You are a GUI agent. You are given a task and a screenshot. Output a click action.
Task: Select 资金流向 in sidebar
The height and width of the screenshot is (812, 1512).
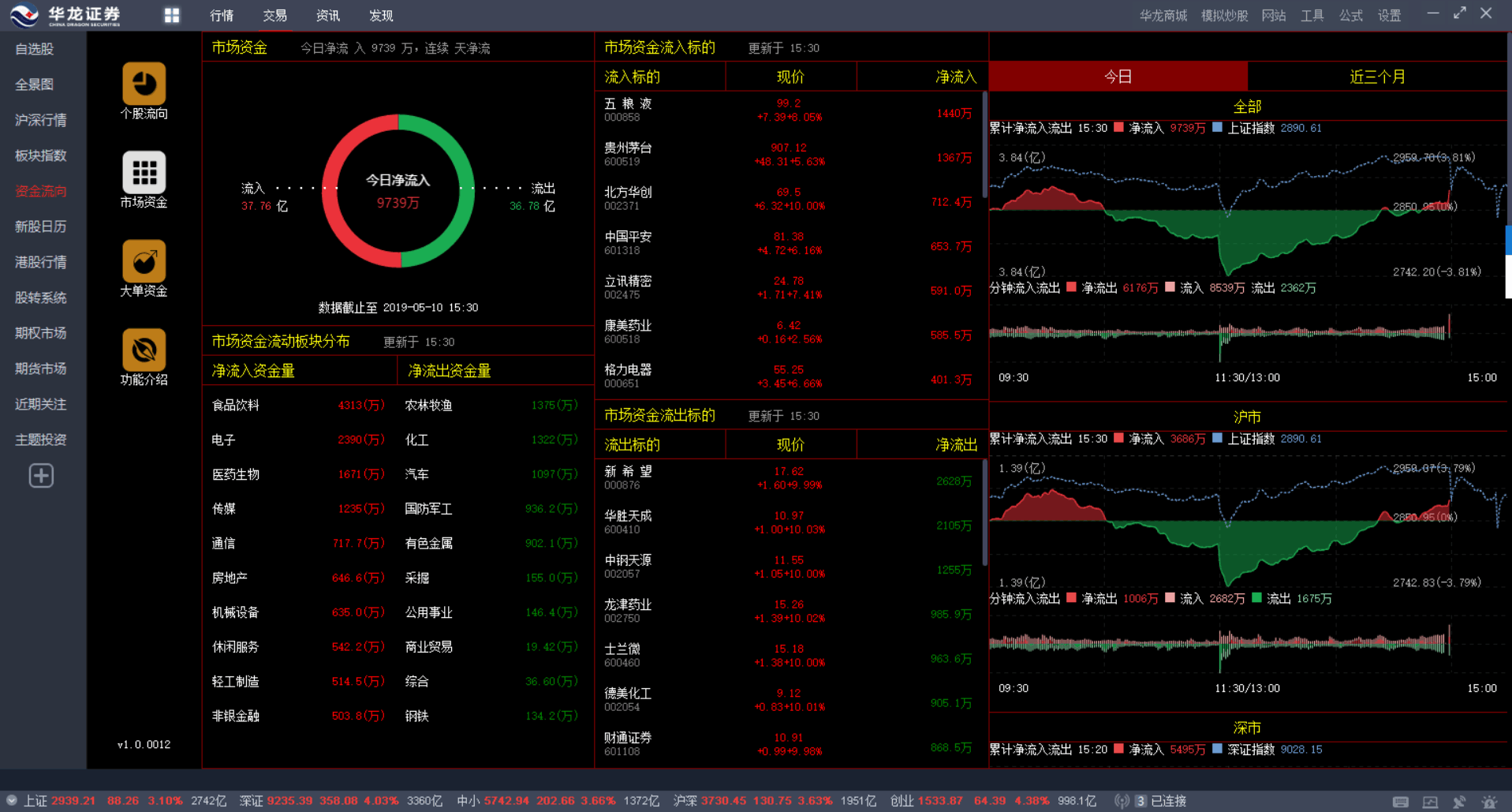pos(41,191)
